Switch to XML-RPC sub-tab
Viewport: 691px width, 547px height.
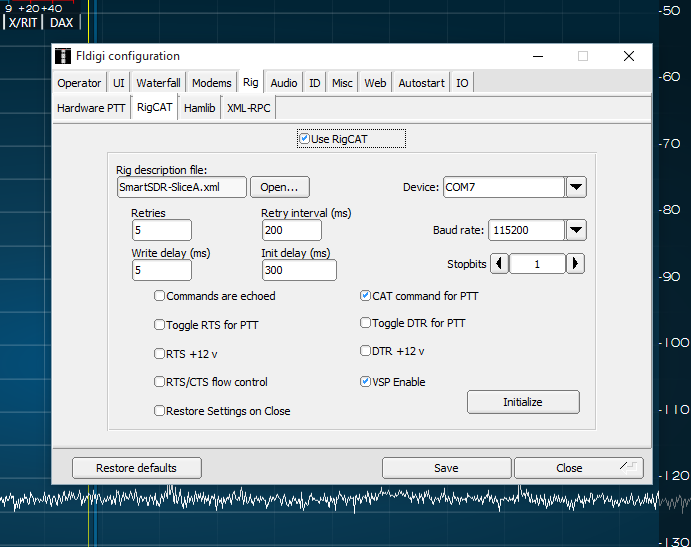coord(249,108)
